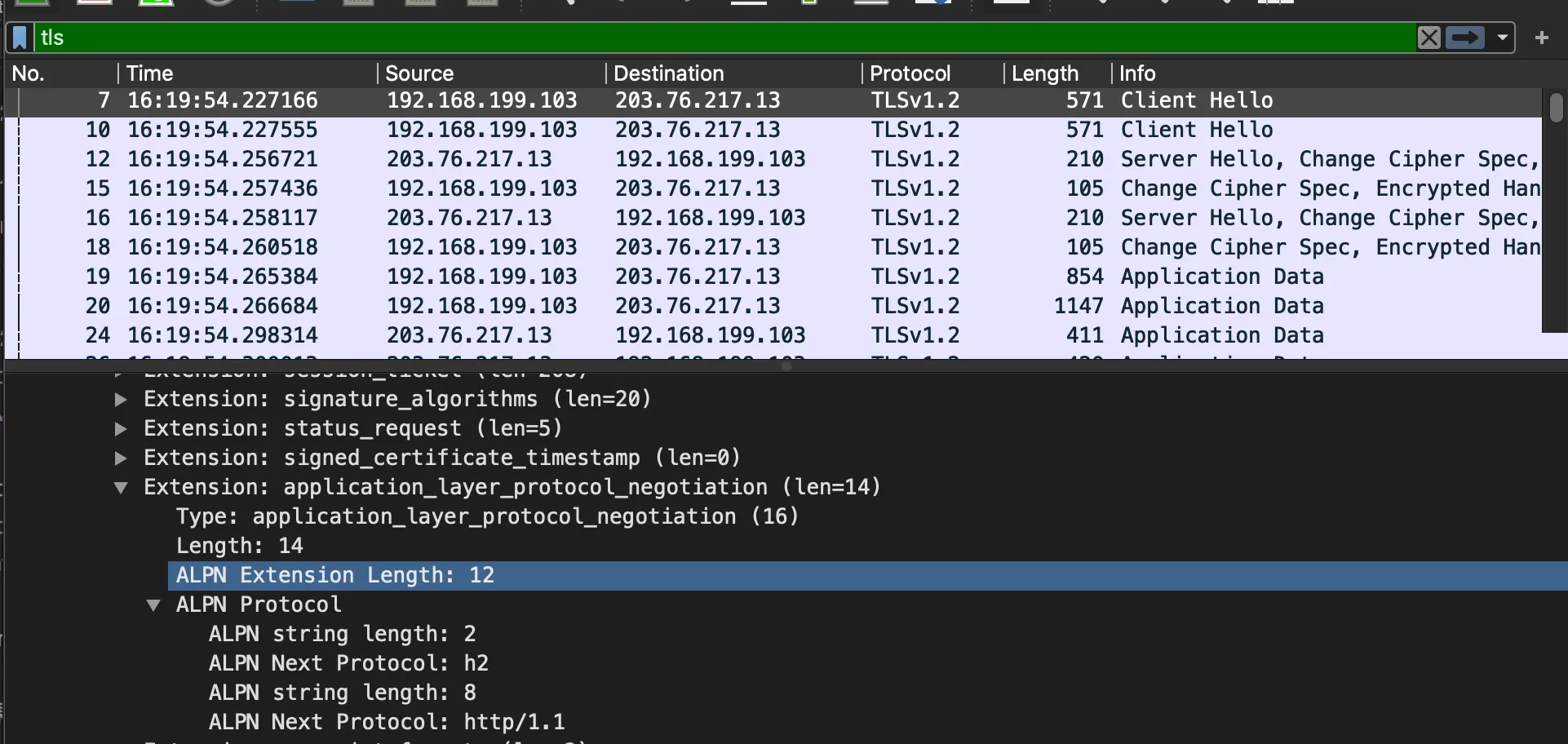Select the signature_algorithms (len=20) row text

coord(397,399)
